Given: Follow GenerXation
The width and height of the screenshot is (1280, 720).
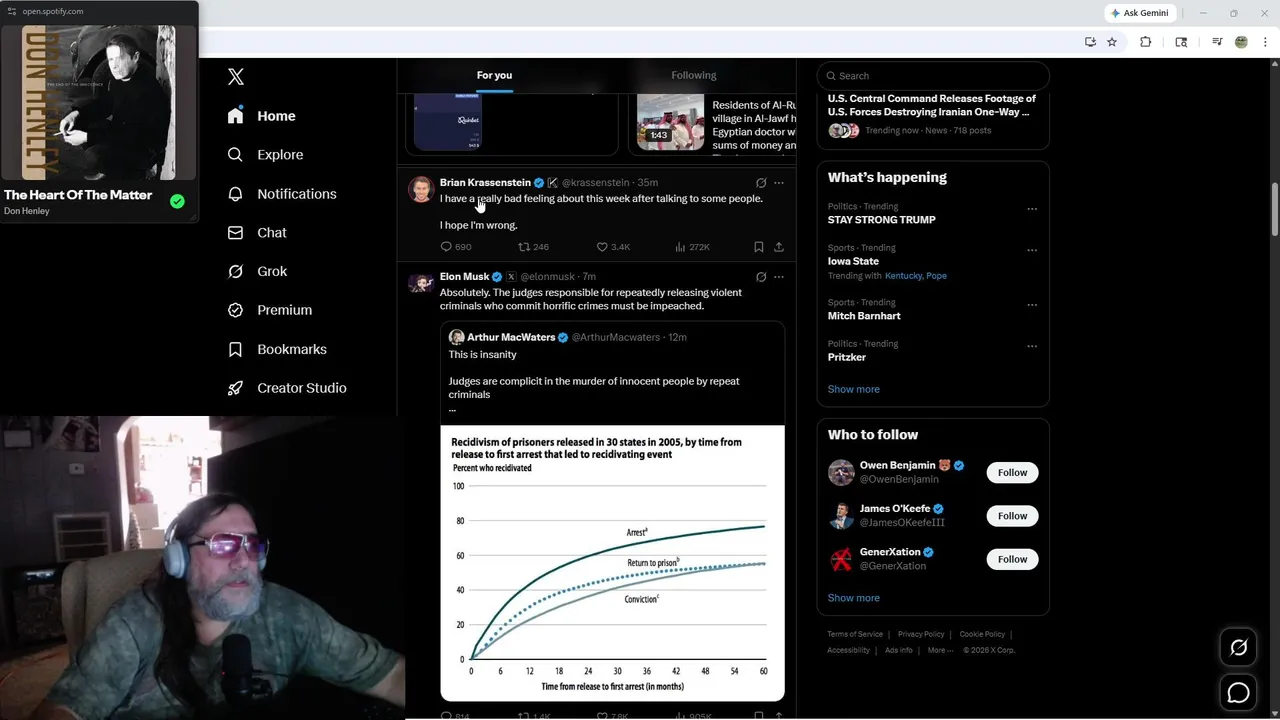Looking at the screenshot, I should coord(1012,559).
